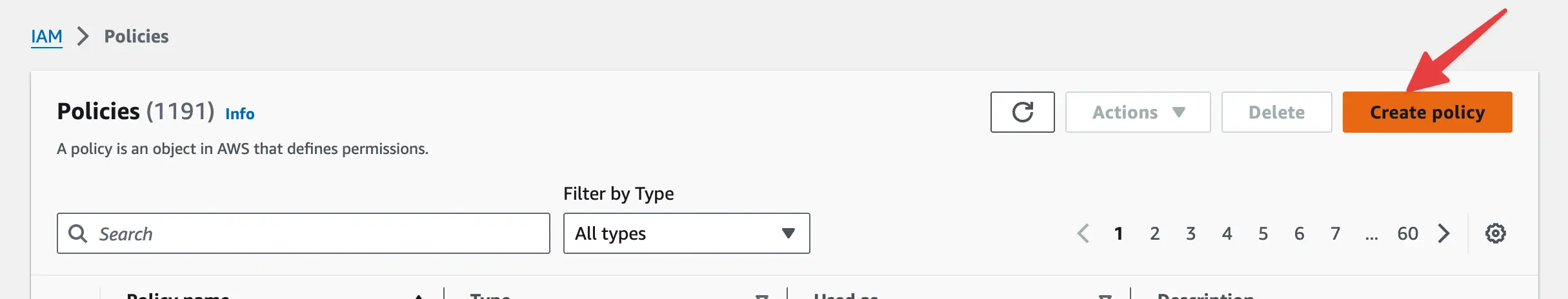The height and width of the screenshot is (299, 1568).
Task: Focus the policy Search field
Action: pyautogui.click(x=303, y=233)
